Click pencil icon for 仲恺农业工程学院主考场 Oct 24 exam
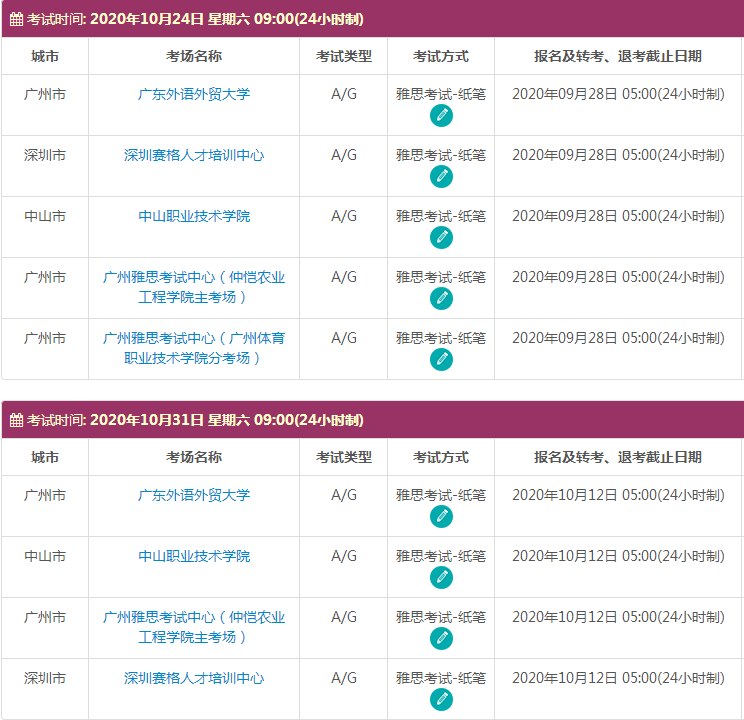 [x=441, y=299]
